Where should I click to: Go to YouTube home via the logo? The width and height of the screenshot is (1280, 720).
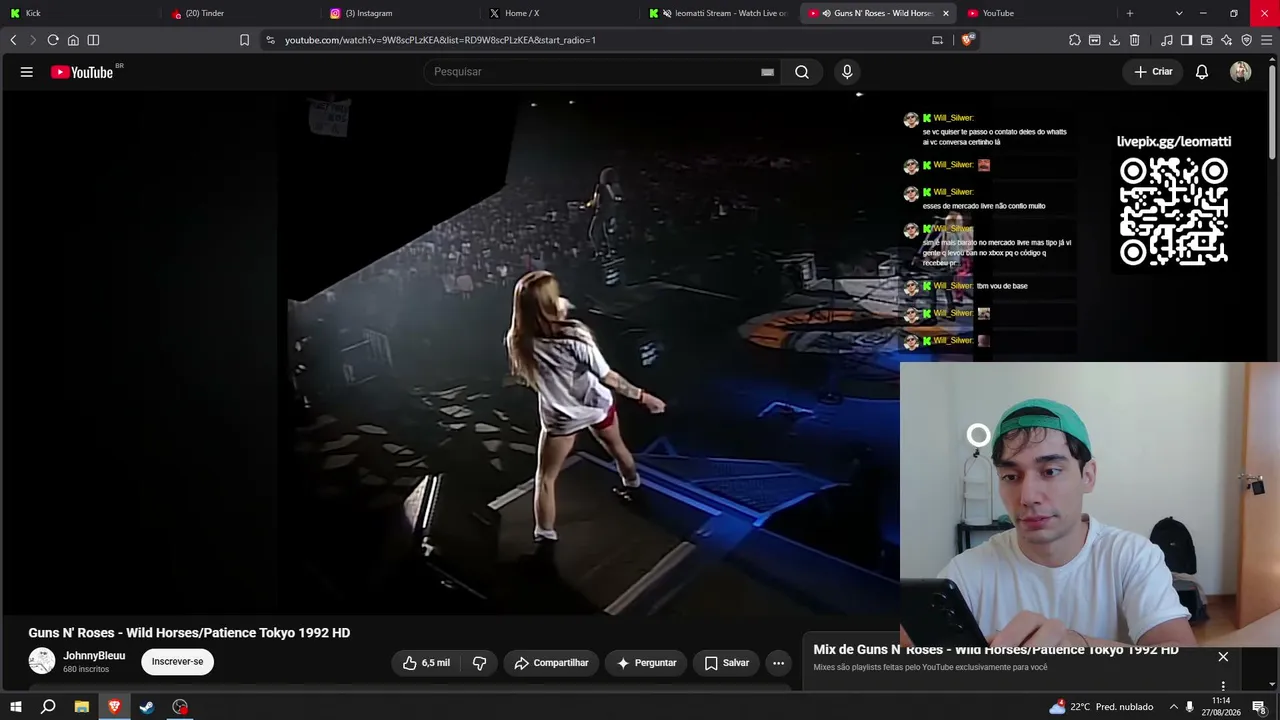pos(82,72)
